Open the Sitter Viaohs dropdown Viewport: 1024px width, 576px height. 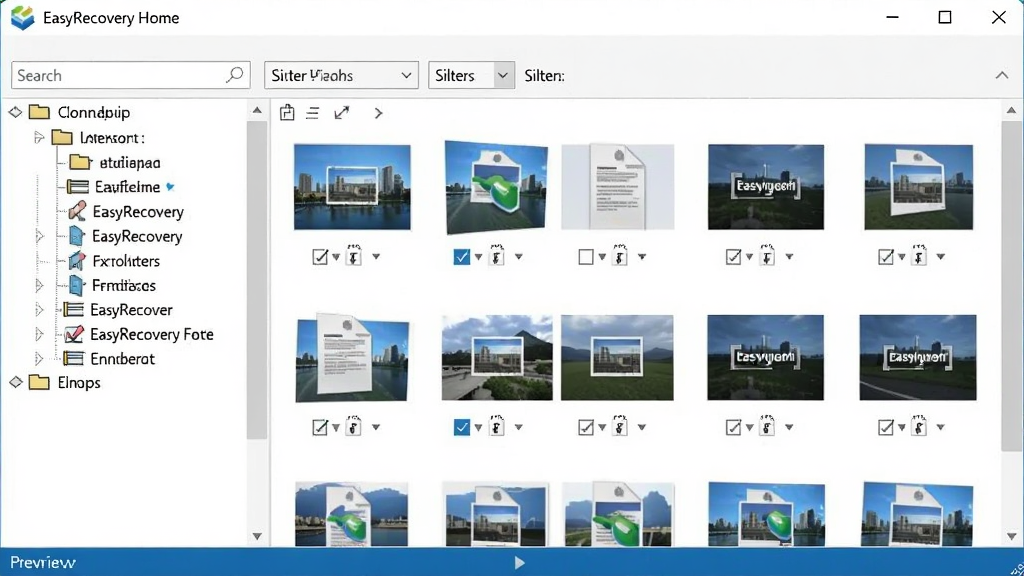coord(341,75)
